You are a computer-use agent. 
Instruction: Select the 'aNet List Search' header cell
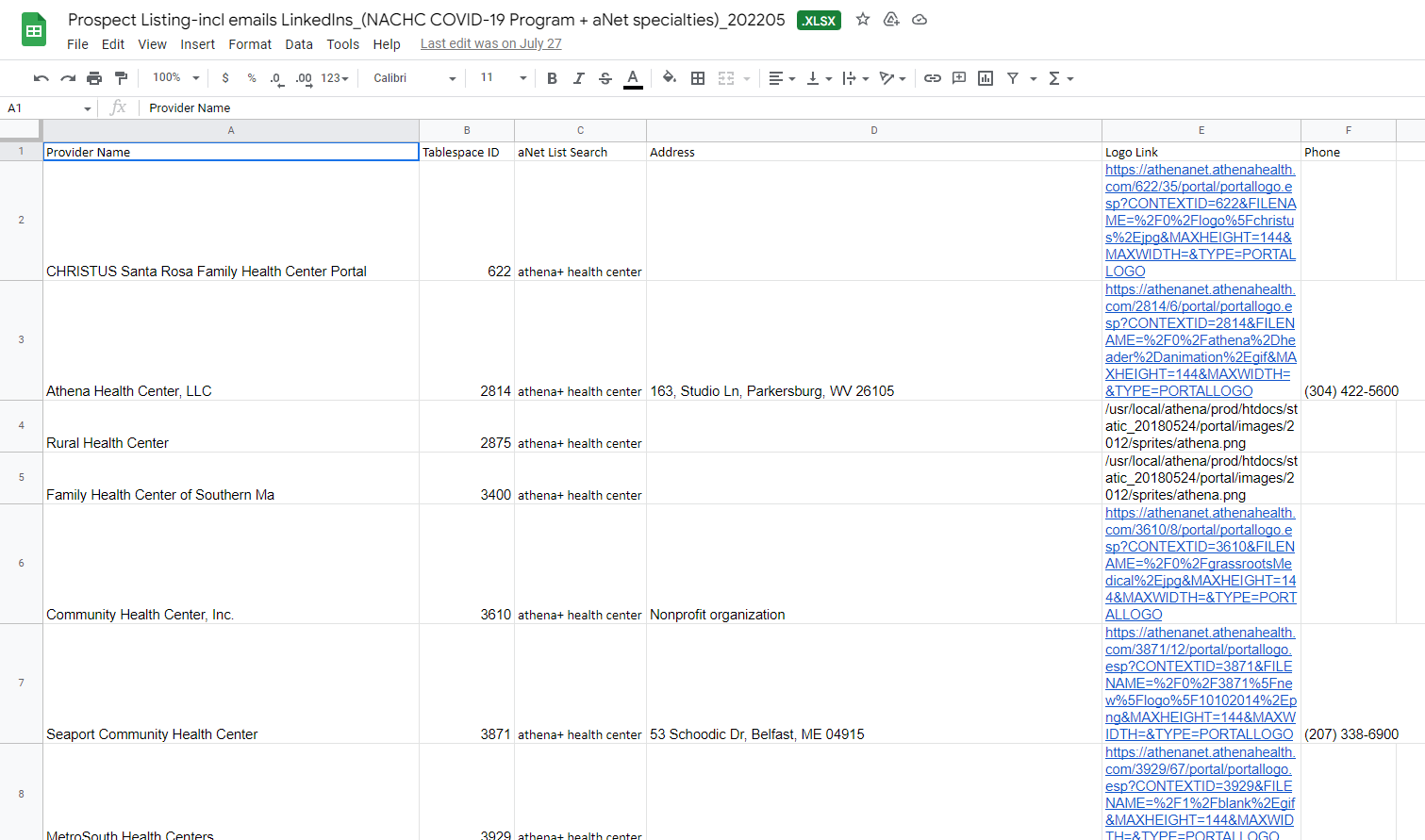[580, 152]
